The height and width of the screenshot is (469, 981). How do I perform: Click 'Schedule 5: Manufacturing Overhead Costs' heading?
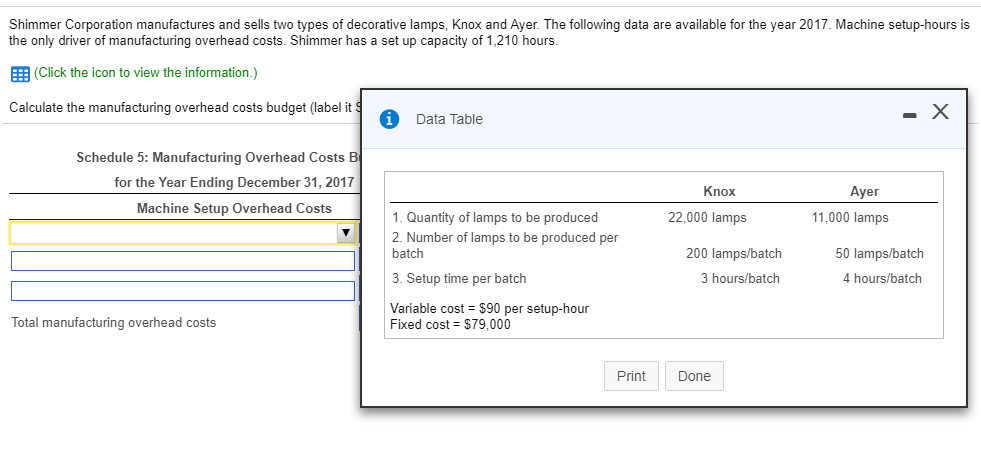point(218,157)
